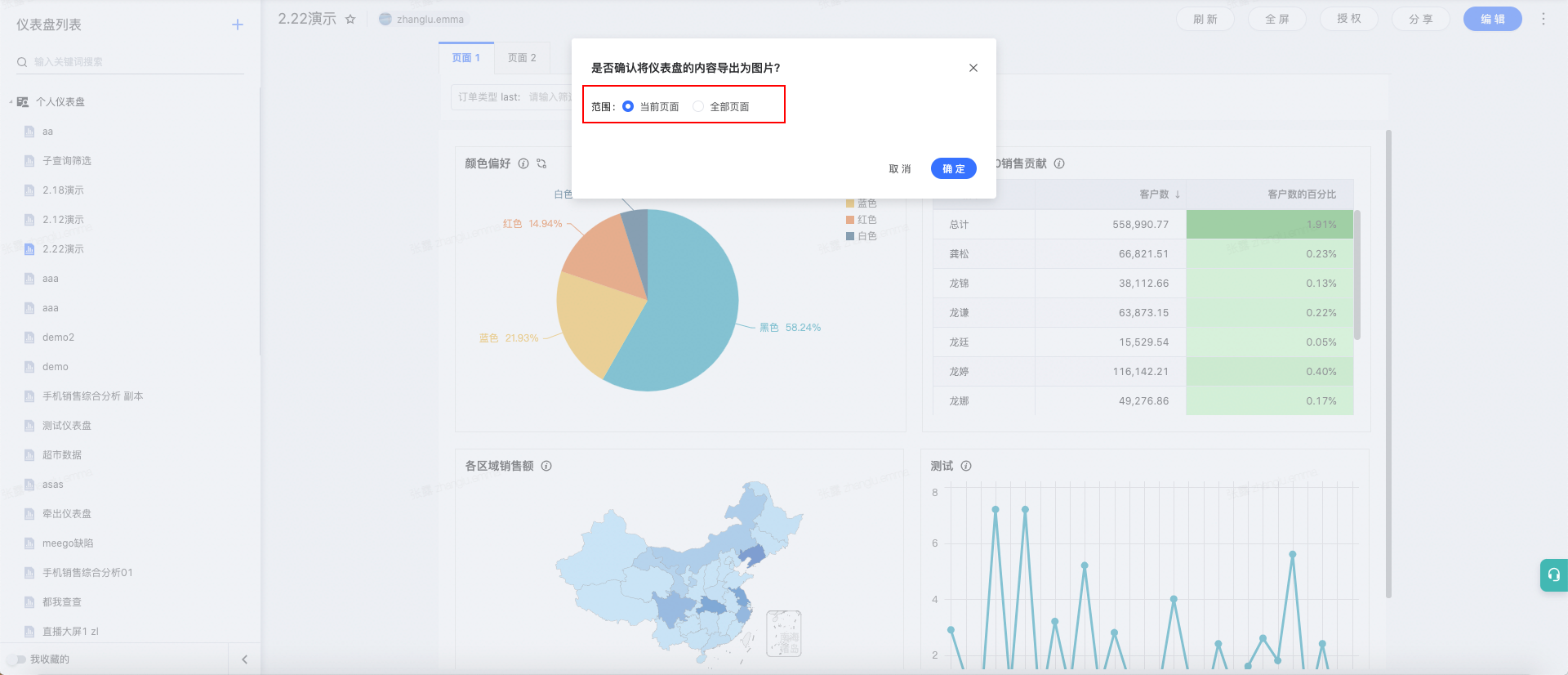Enter fullscreen with 全屏 button
The width and height of the screenshot is (1568, 675).
point(1277,19)
